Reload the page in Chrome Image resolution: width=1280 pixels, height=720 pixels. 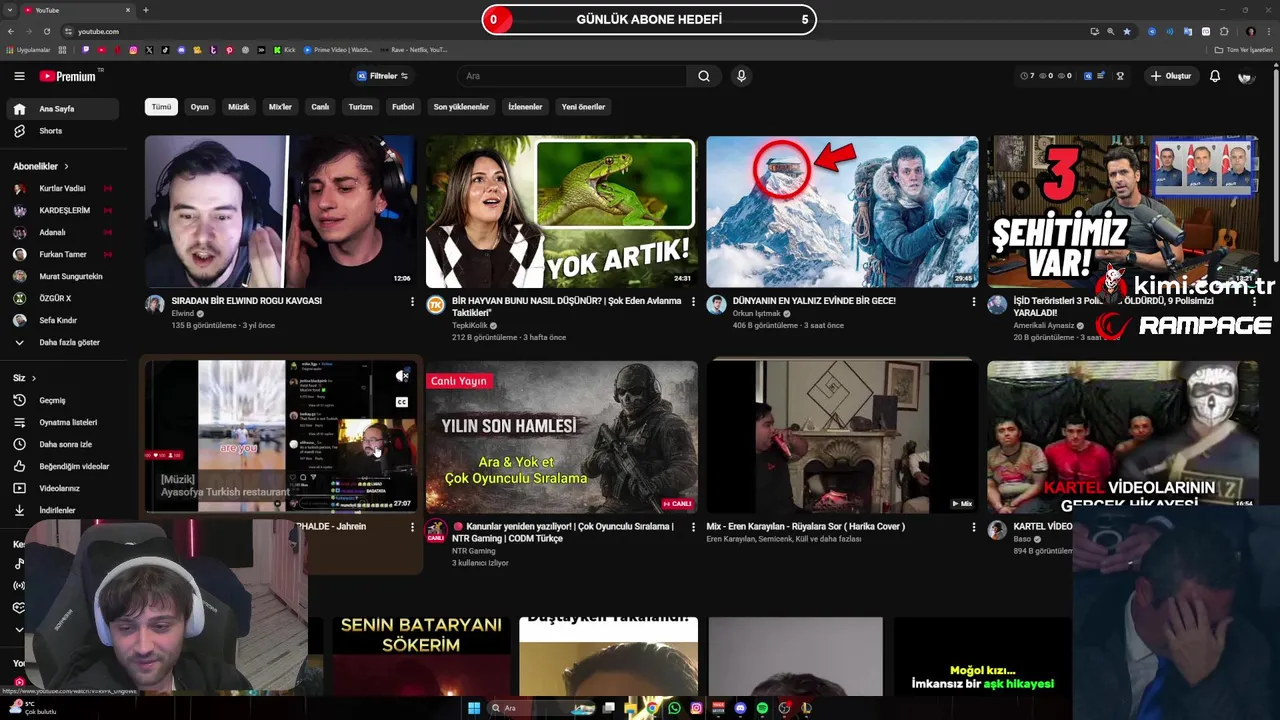coord(47,31)
